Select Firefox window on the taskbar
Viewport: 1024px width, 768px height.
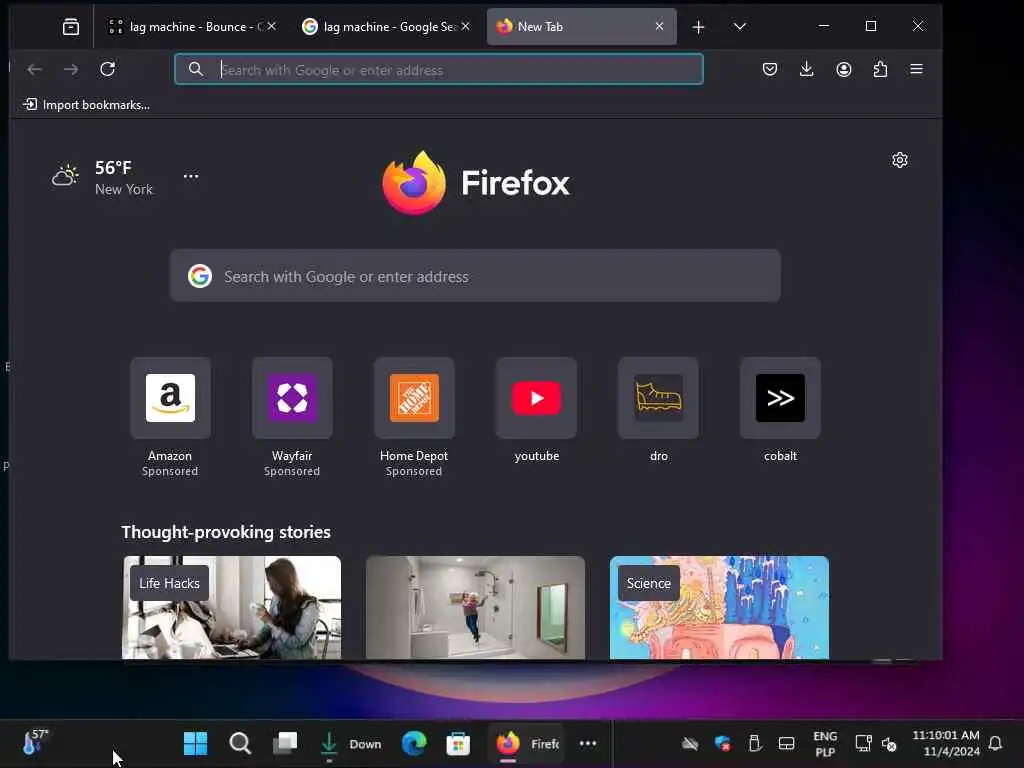[x=526, y=743]
